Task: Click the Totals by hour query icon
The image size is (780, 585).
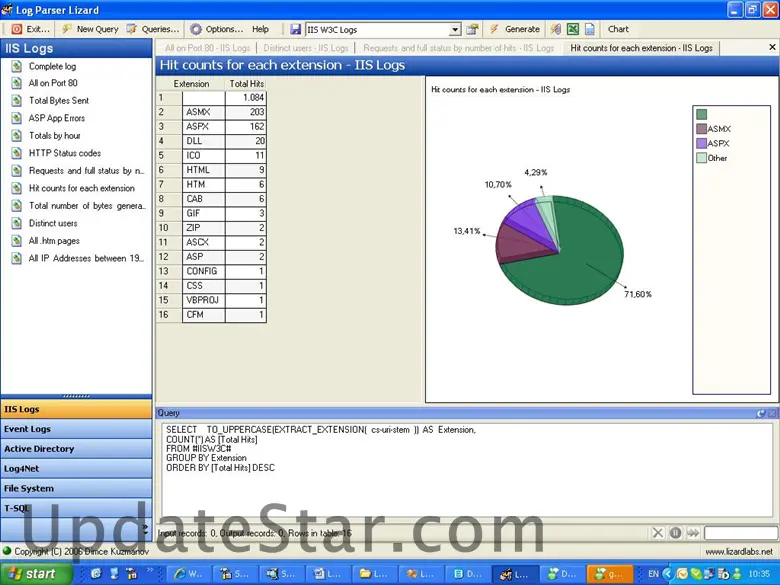Action: pyautogui.click(x=16, y=135)
